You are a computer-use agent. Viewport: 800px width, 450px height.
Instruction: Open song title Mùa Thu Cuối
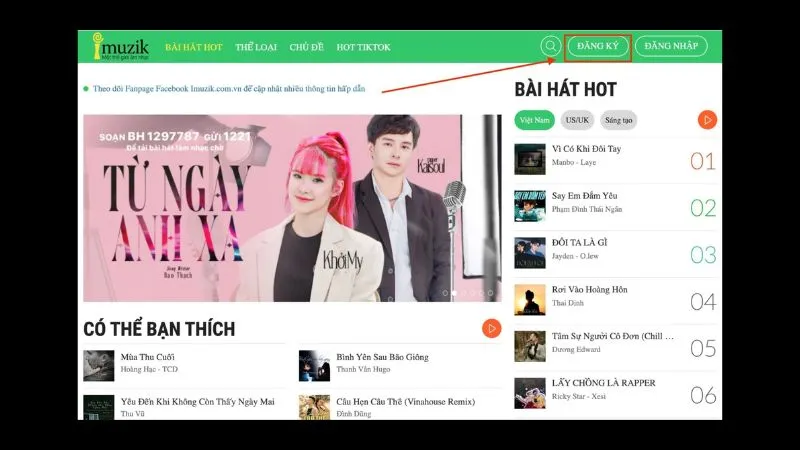pos(147,357)
